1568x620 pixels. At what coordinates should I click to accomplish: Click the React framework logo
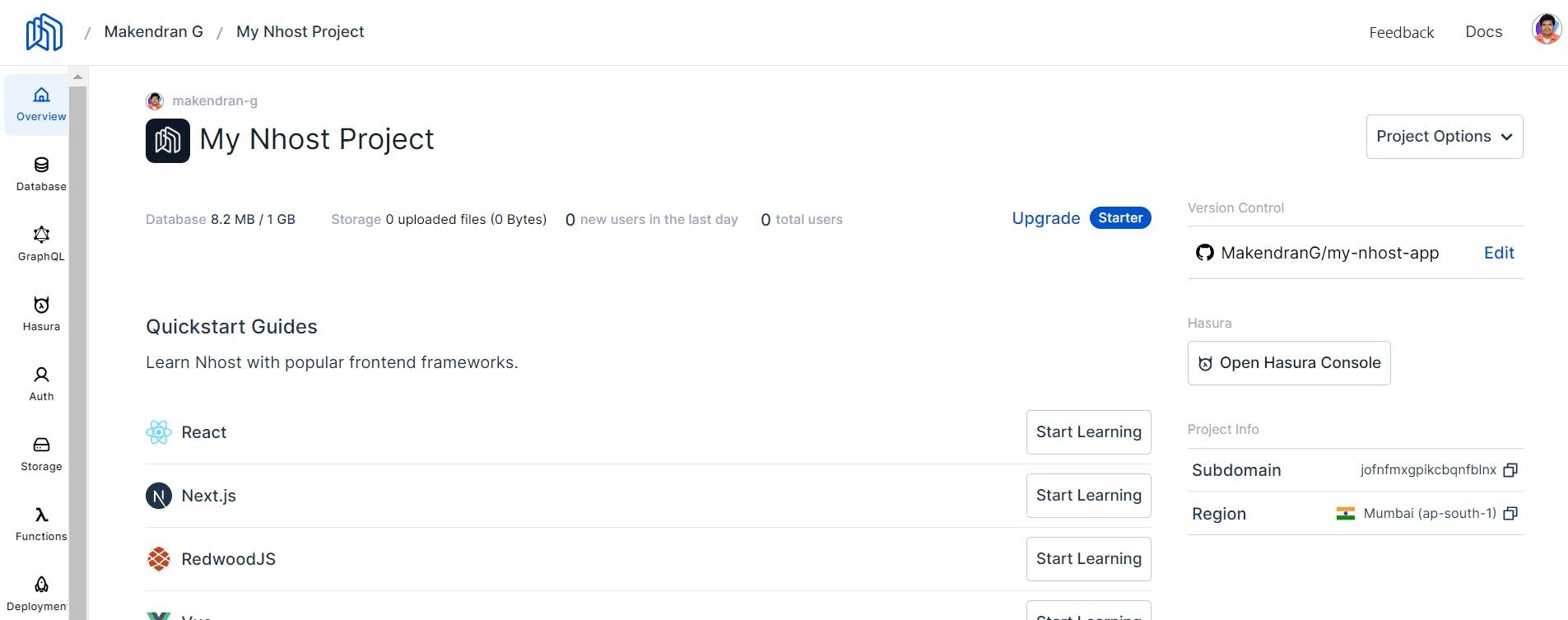(x=159, y=432)
